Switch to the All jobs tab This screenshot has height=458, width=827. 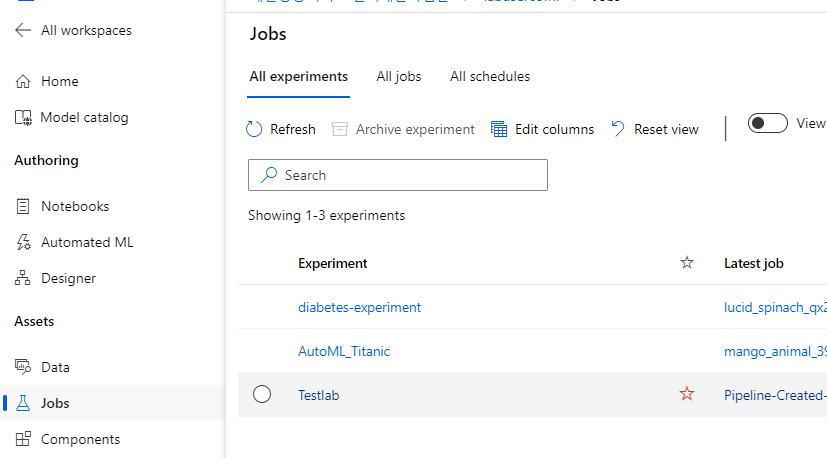[399, 77]
